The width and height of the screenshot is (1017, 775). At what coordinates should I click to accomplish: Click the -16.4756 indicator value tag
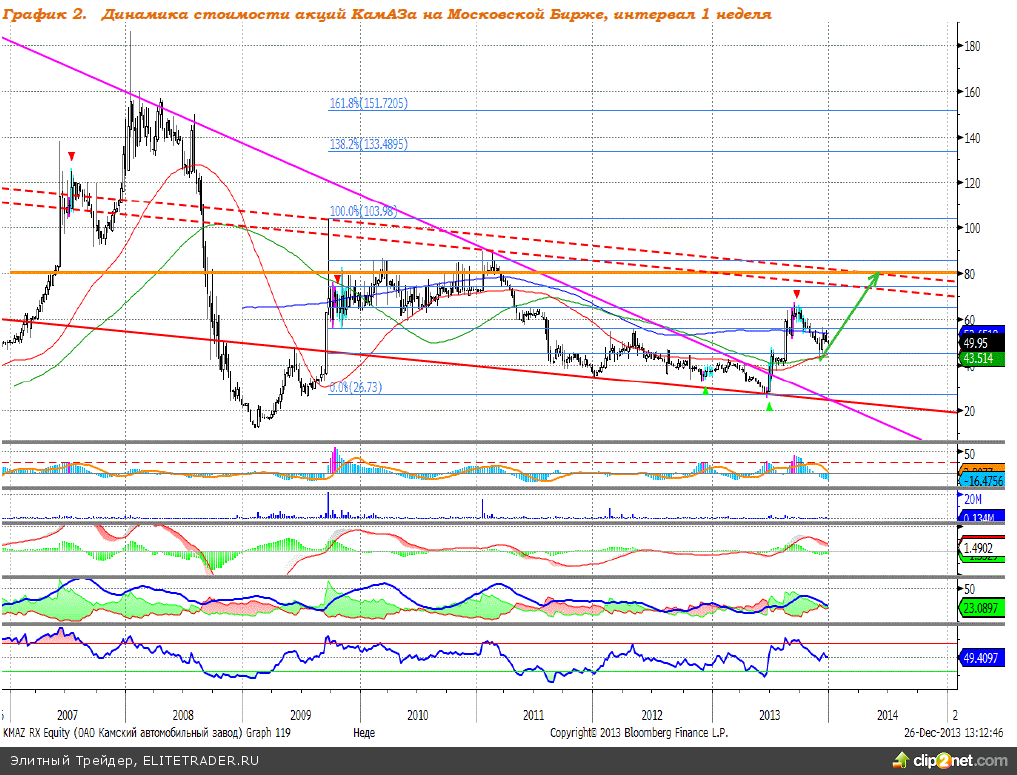pyautogui.click(x=986, y=481)
